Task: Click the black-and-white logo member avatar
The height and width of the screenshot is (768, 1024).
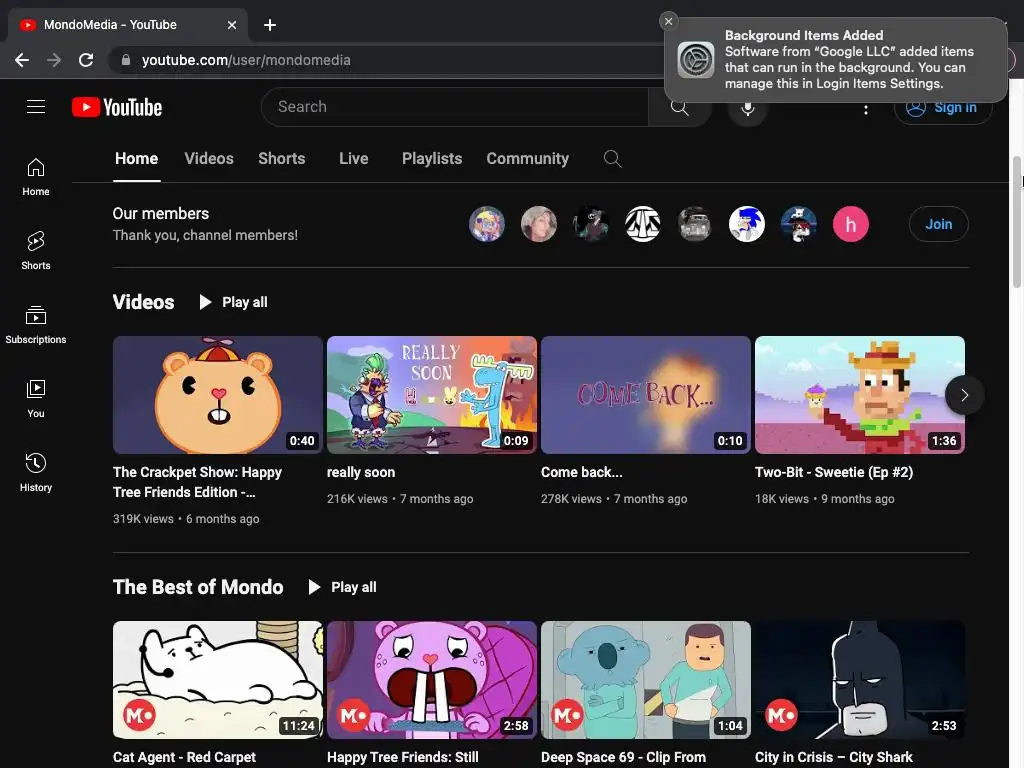Action: coord(643,224)
